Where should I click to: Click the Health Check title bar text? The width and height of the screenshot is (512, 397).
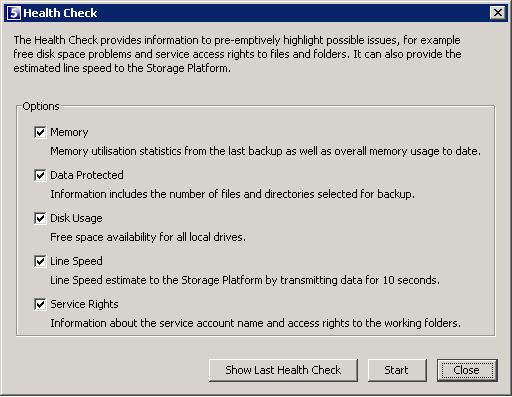click(x=60, y=13)
